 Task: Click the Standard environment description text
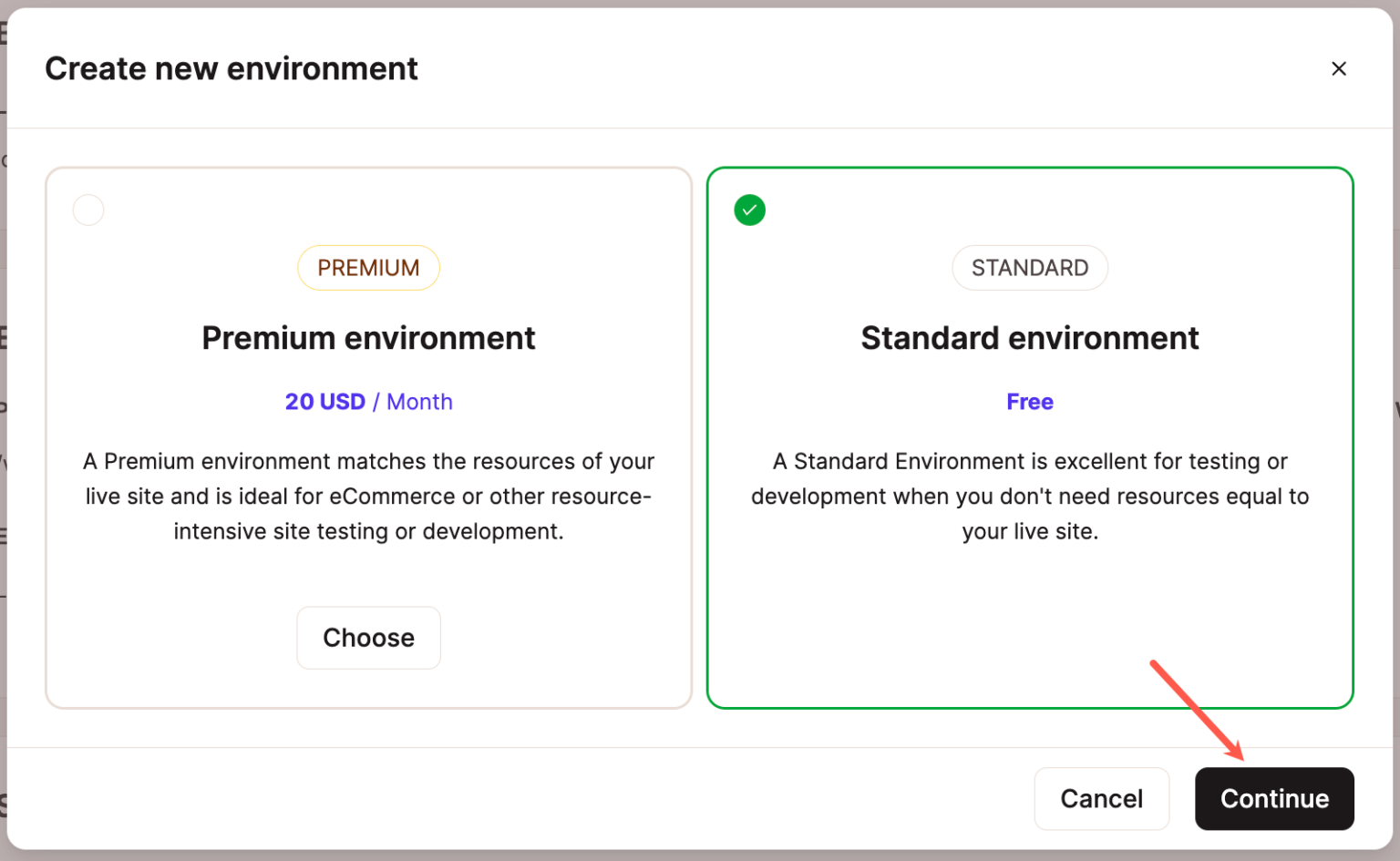(x=1029, y=496)
